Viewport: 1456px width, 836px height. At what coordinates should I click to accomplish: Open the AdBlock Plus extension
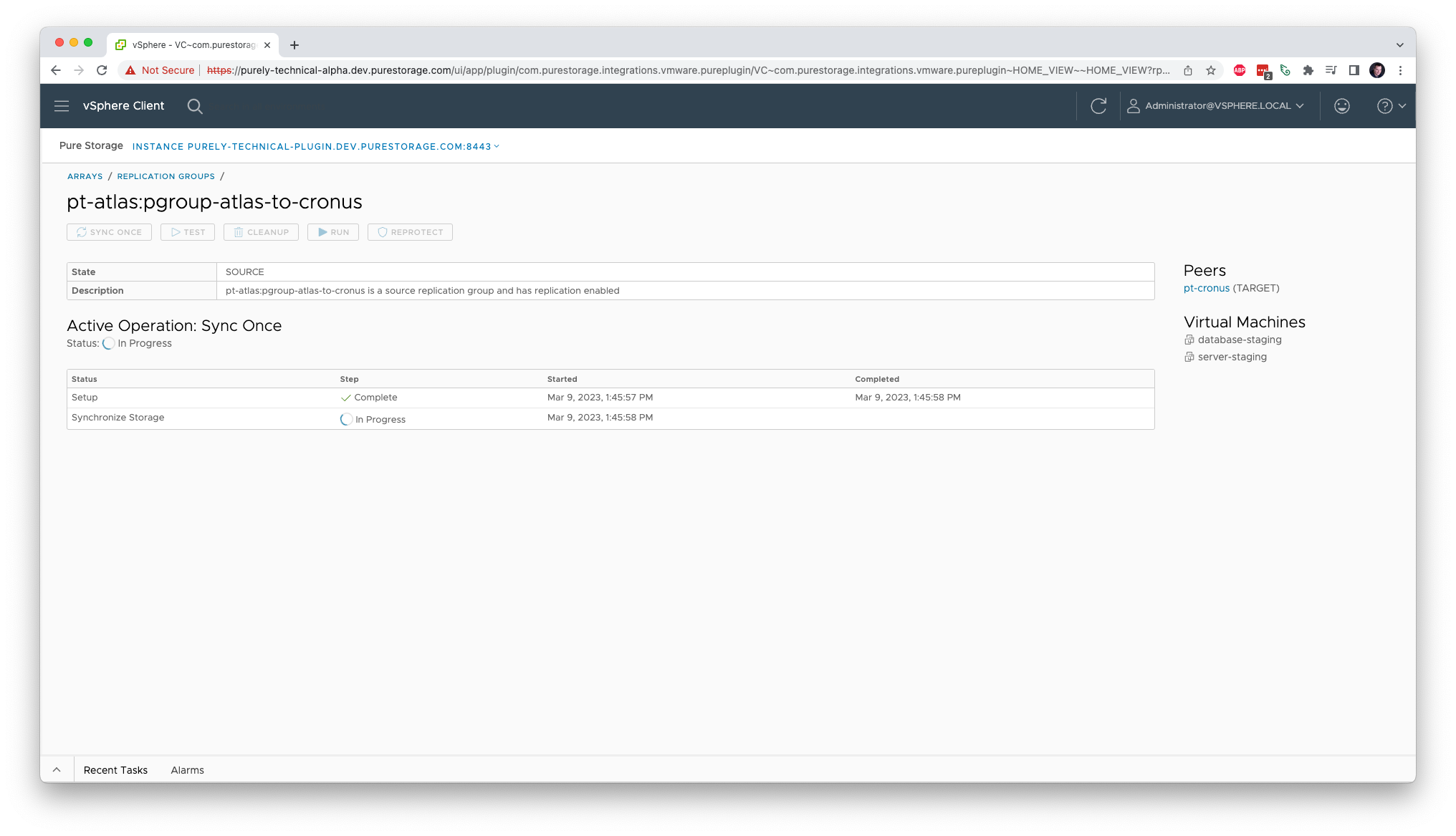(x=1240, y=70)
